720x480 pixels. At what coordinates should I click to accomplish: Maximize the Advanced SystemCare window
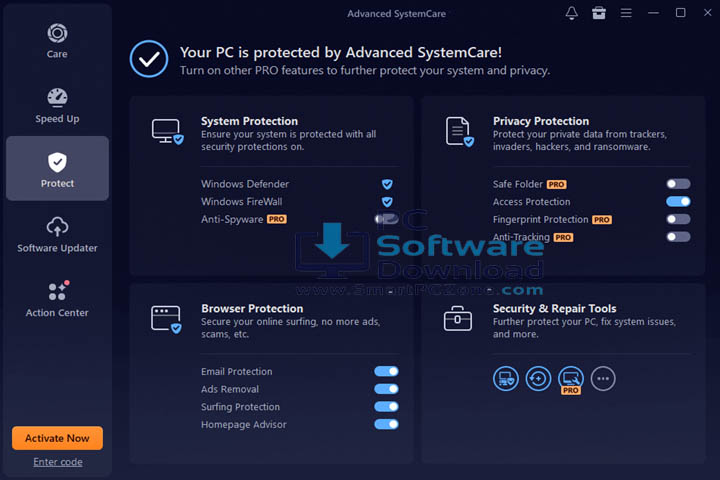681,13
